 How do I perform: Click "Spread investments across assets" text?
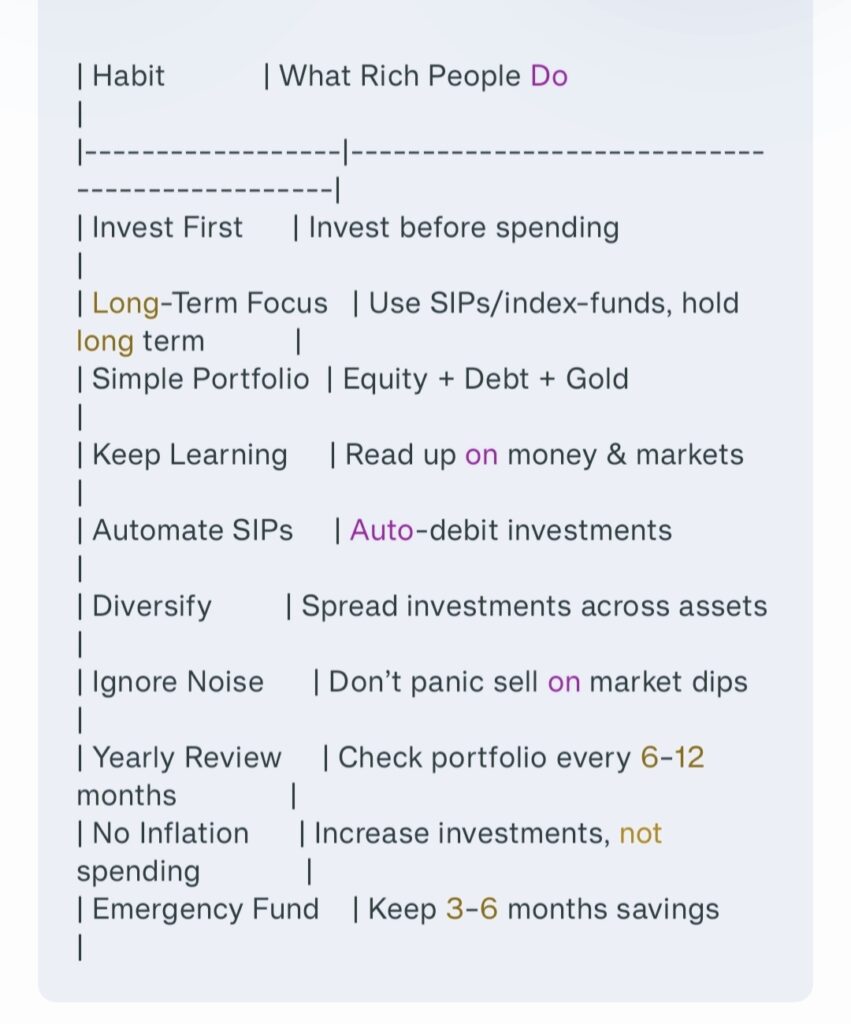pyautogui.click(x=534, y=607)
